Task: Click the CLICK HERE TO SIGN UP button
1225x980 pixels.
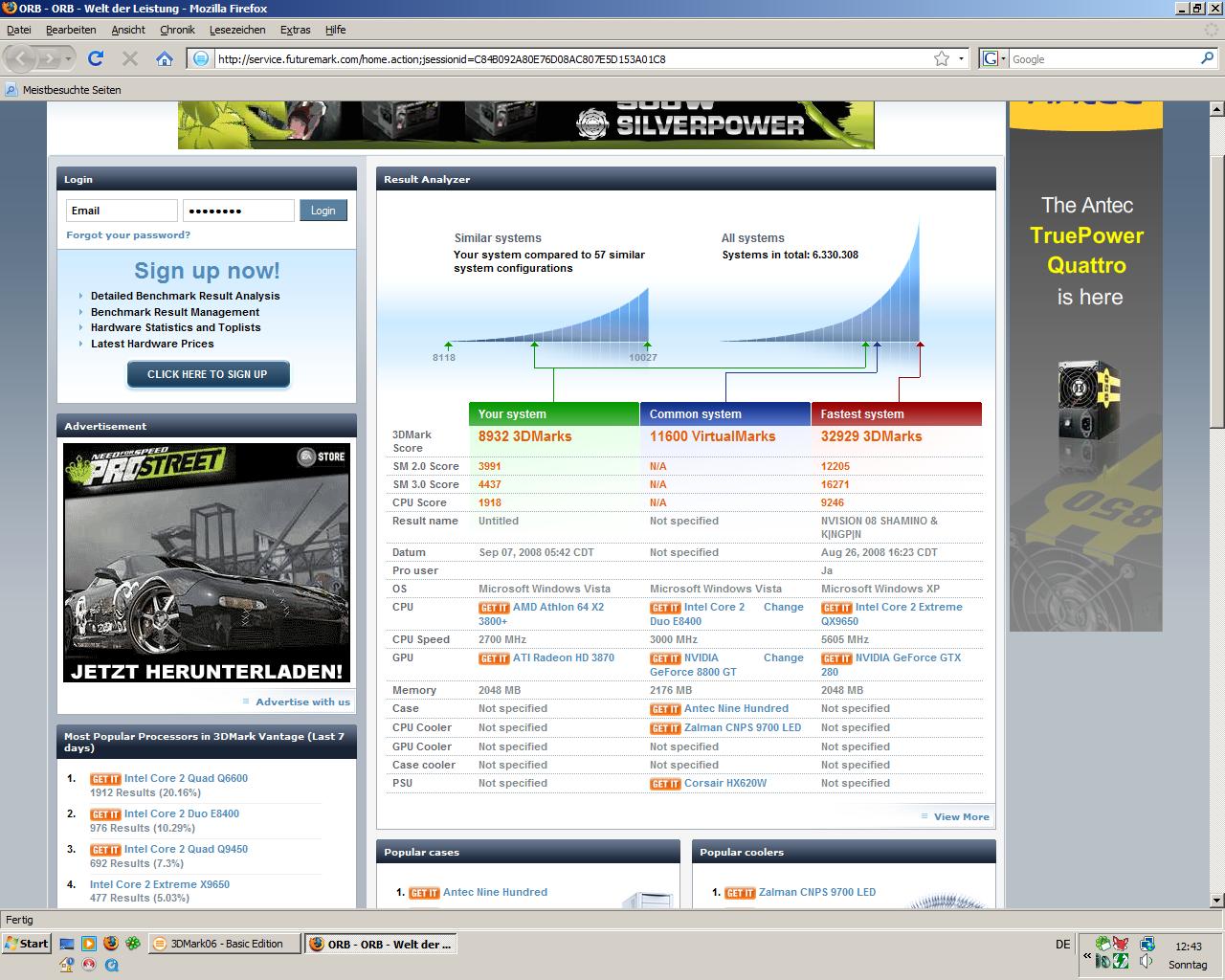Action: 208,374
